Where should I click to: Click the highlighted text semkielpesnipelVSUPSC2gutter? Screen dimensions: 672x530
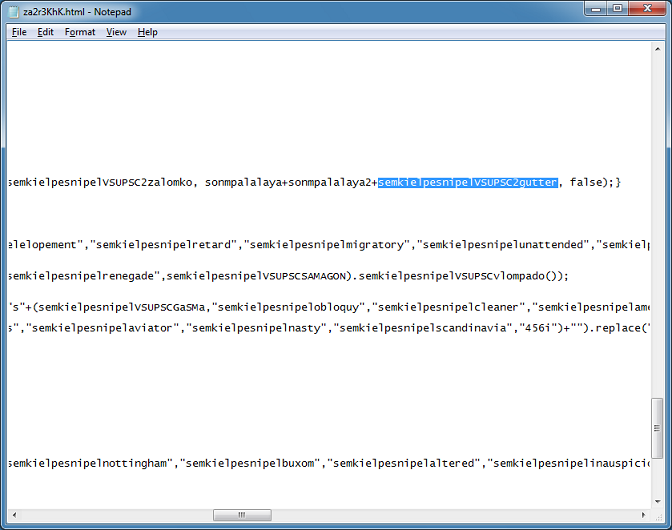(467, 183)
